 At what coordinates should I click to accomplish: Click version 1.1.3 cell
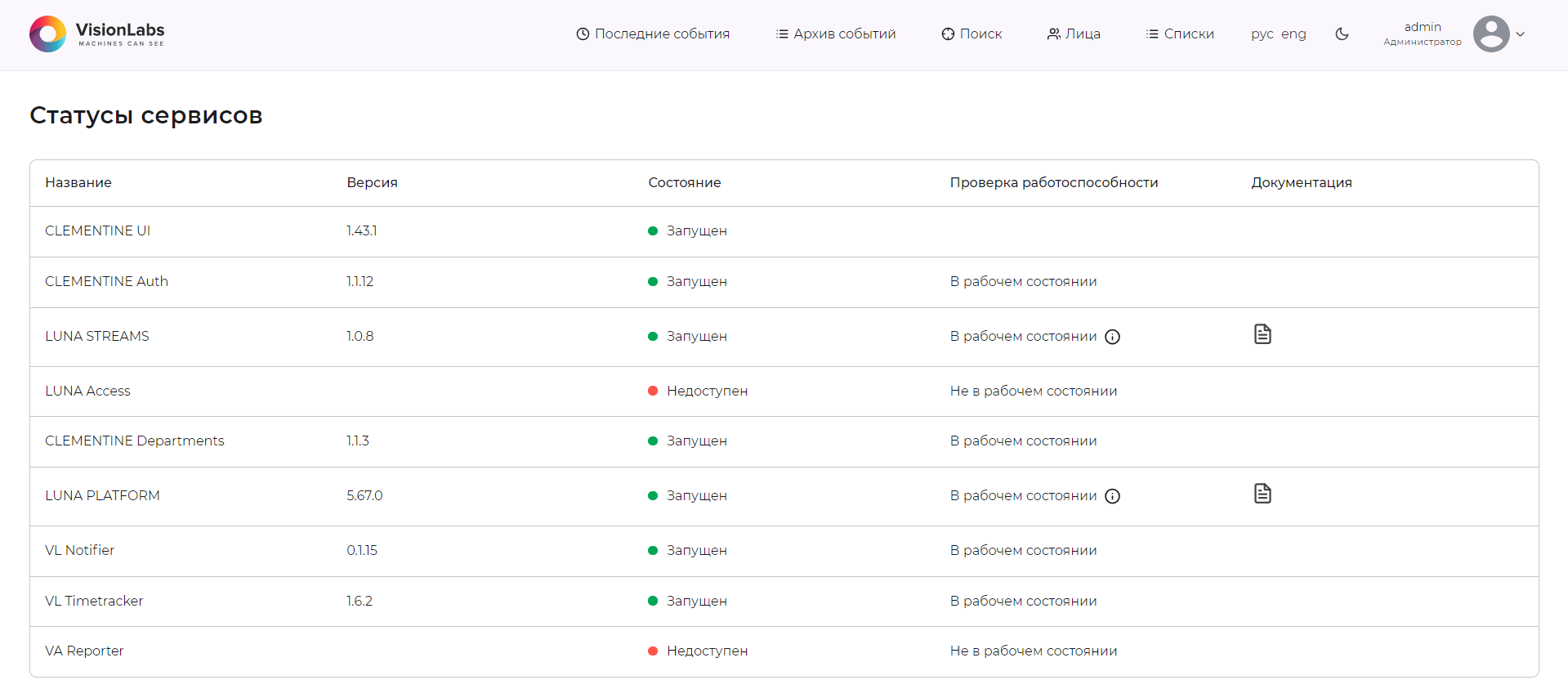358,441
